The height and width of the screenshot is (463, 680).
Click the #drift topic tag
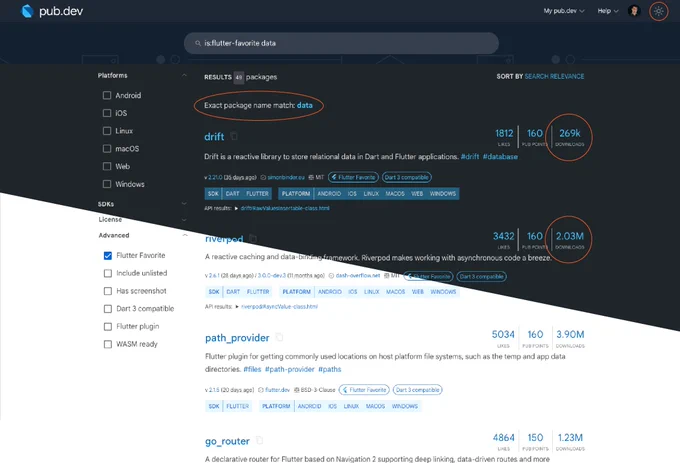click(470, 157)
